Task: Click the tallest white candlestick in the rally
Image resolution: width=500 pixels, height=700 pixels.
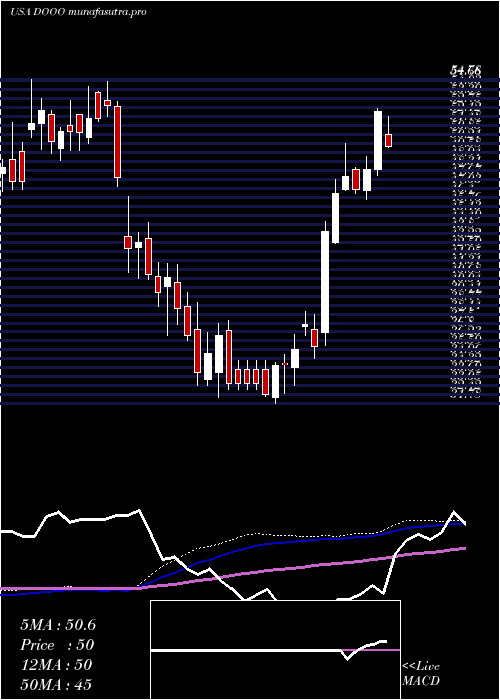Action: tap(325, 282)
